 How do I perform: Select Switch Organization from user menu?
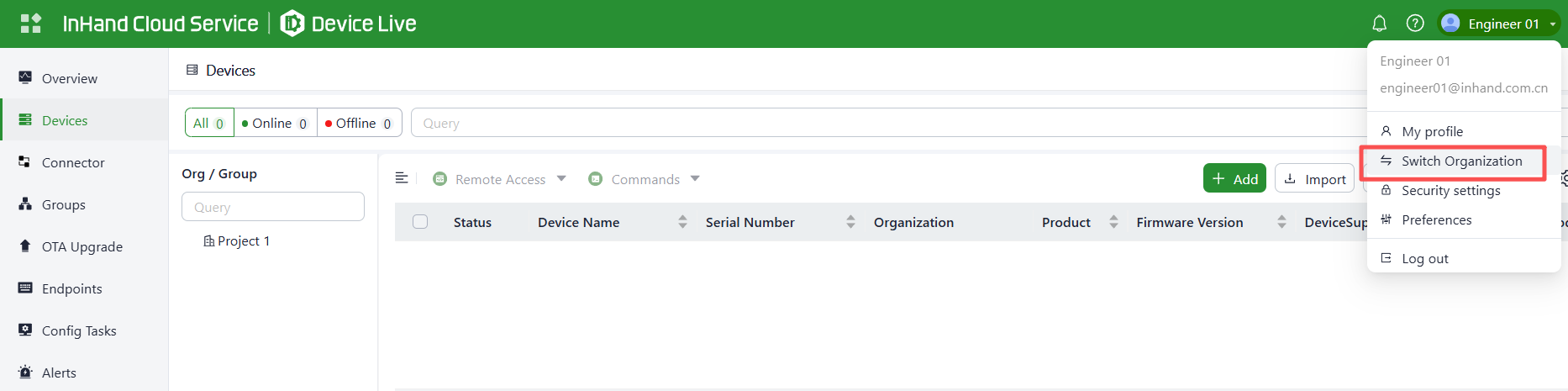[1461, 161]
